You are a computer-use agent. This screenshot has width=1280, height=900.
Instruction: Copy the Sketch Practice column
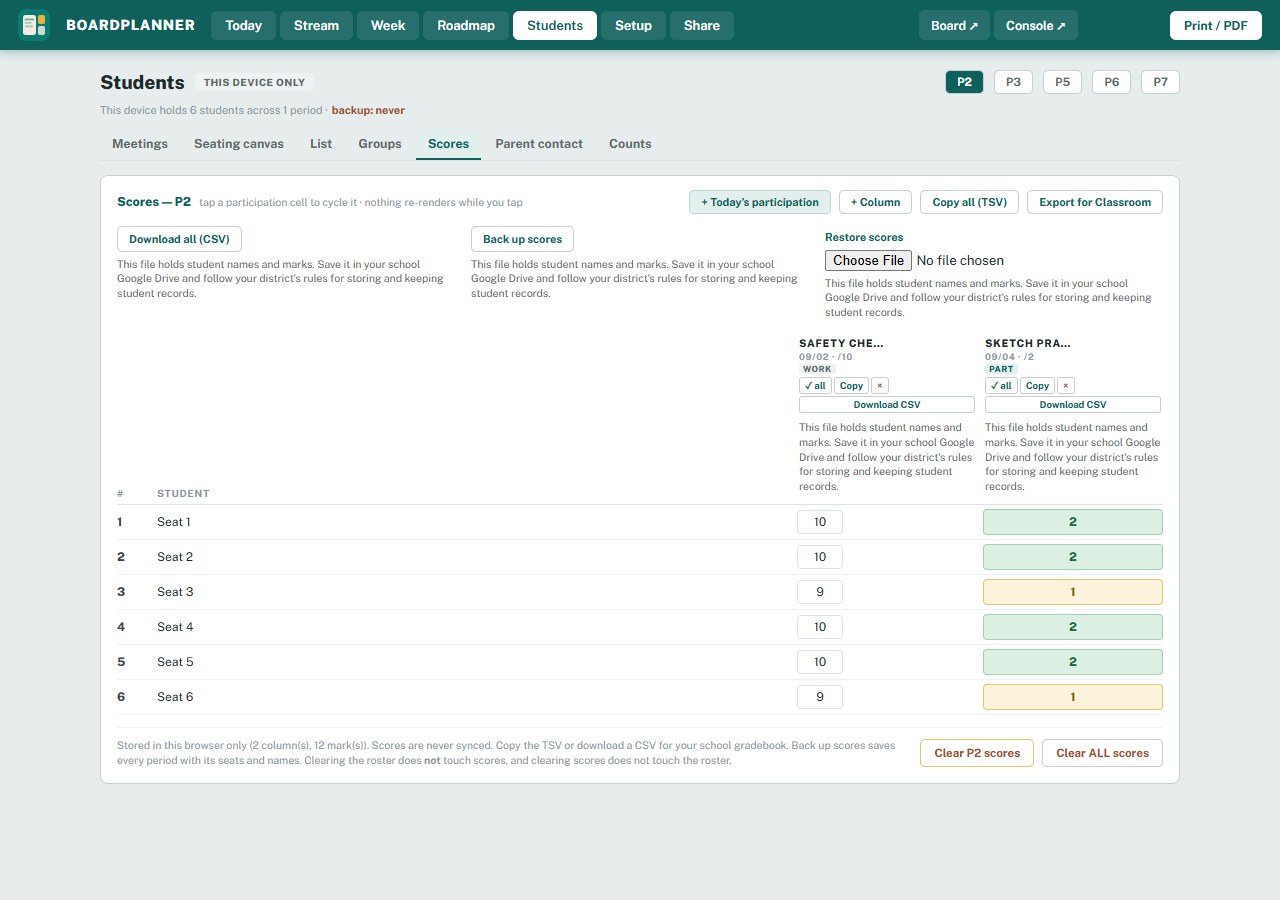[1038, 386]
